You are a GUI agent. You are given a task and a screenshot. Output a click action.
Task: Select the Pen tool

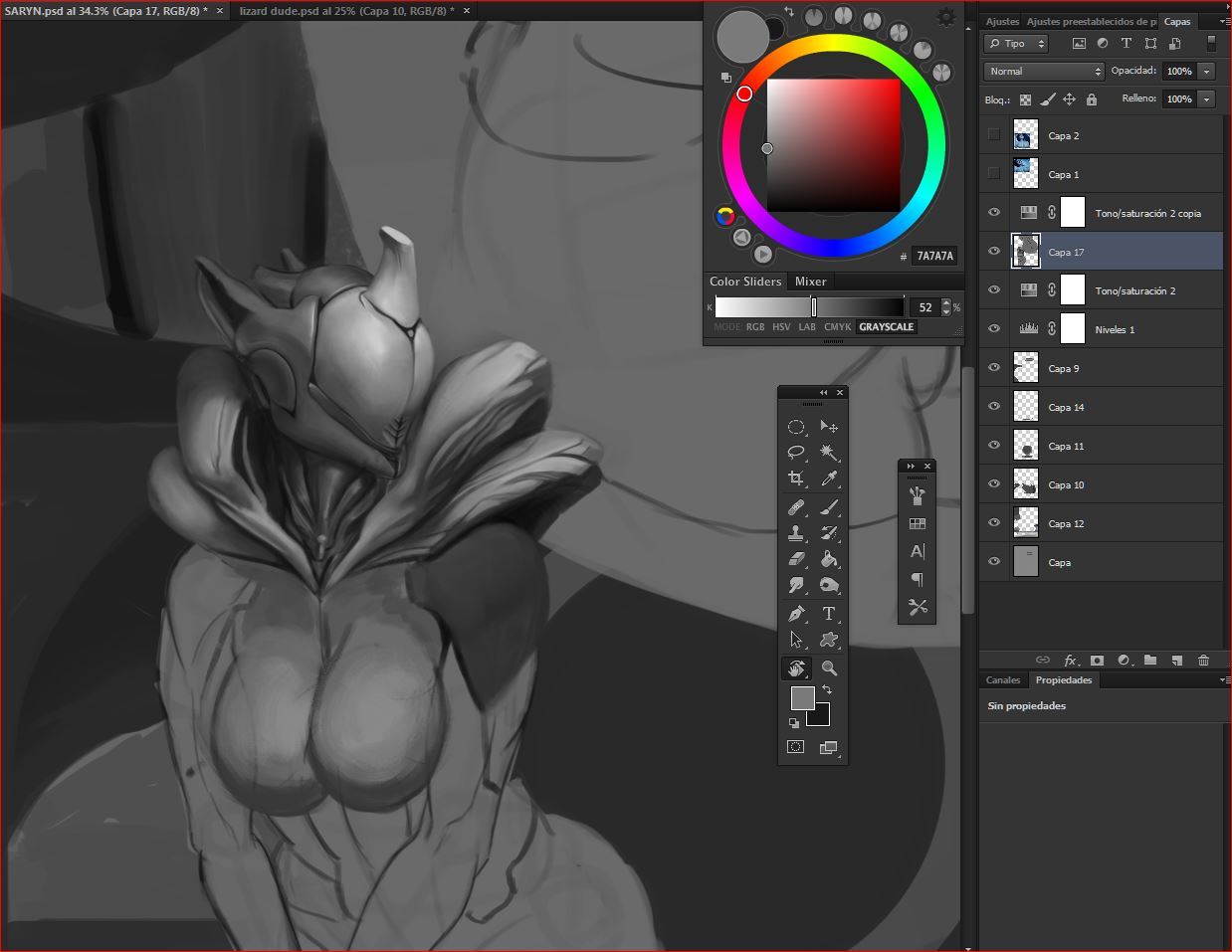(x=796, y=614)
